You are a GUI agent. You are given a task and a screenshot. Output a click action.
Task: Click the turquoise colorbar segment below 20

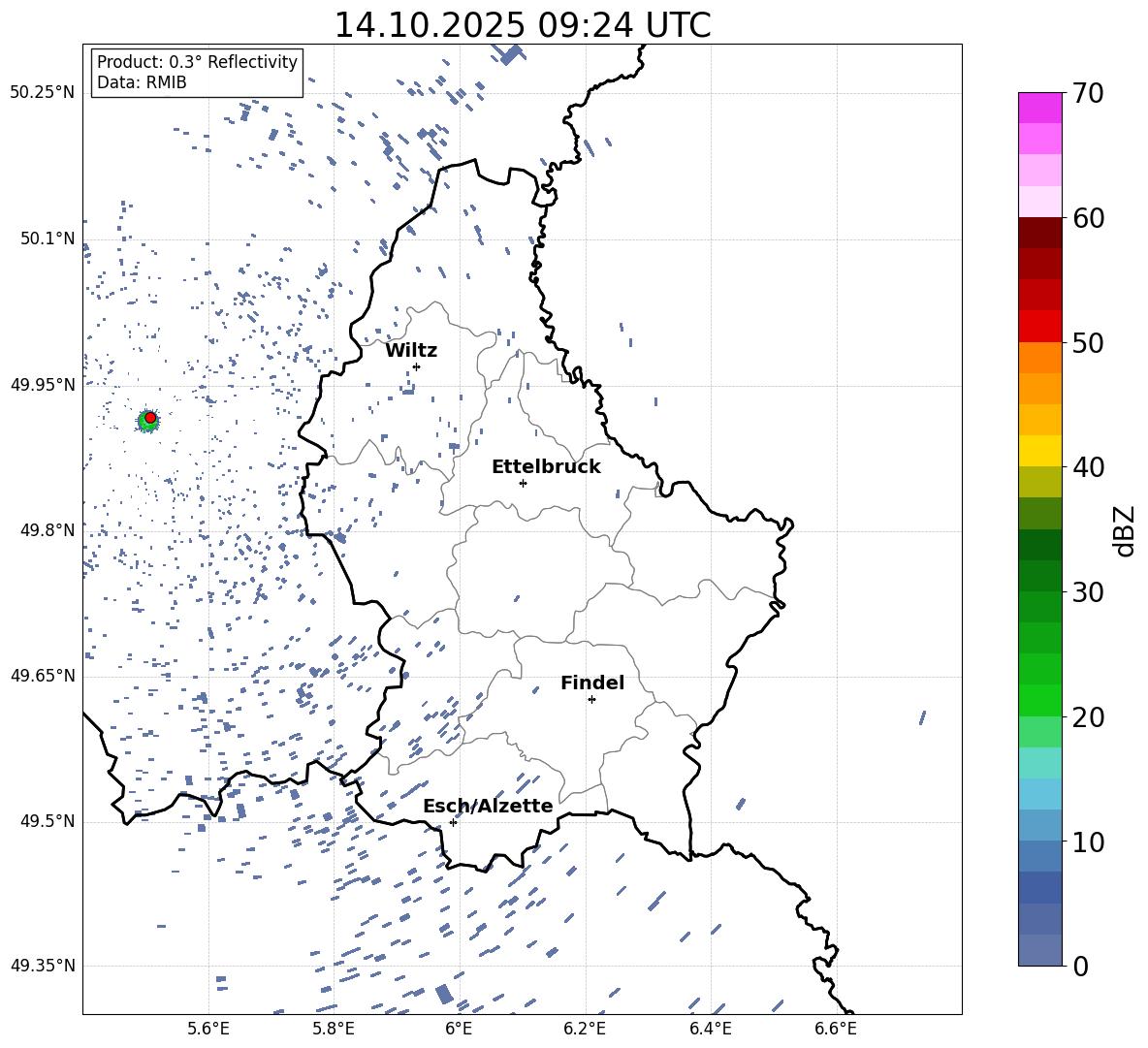(x=1039, y=763)
